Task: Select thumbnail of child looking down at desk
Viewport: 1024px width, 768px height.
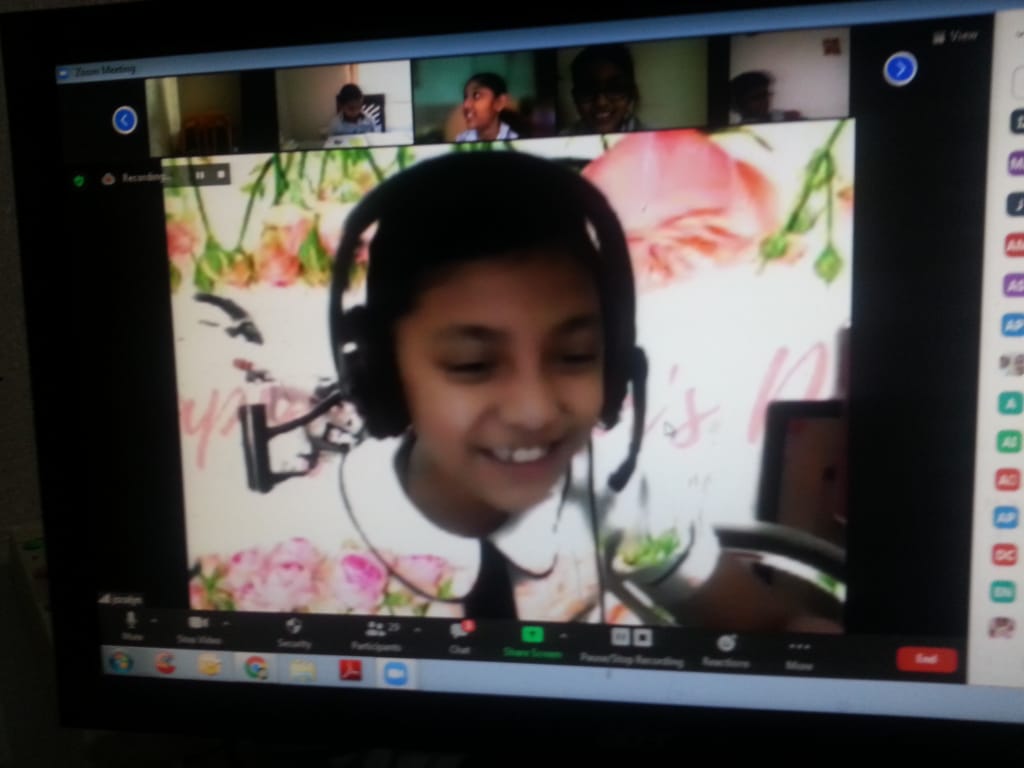Action: [344, 105]
